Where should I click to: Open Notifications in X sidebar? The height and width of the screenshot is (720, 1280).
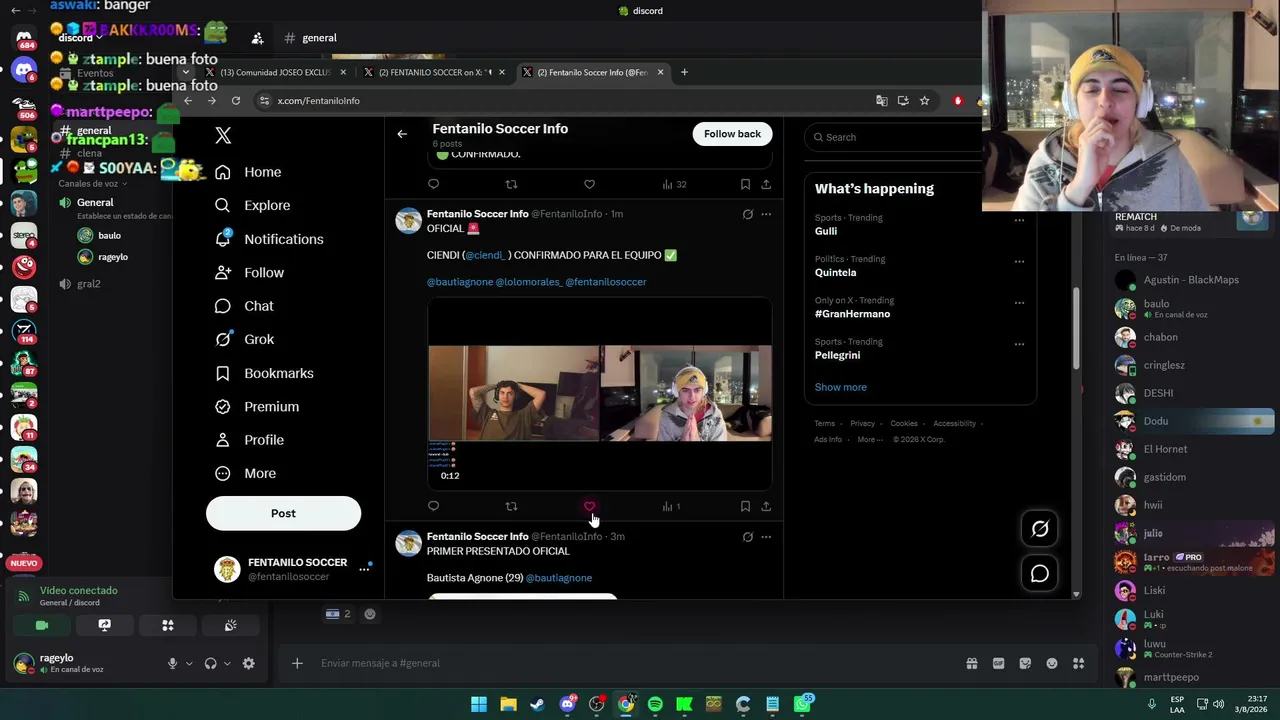(x=269, y=239)
